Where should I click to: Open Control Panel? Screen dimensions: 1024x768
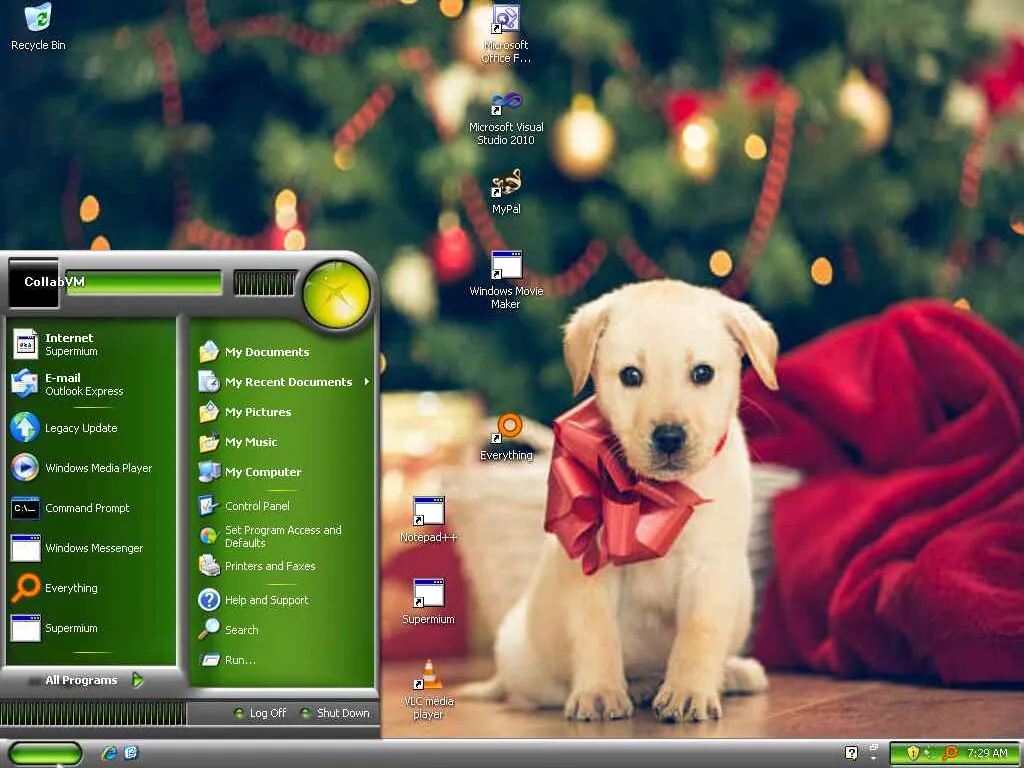coord(283,505)
